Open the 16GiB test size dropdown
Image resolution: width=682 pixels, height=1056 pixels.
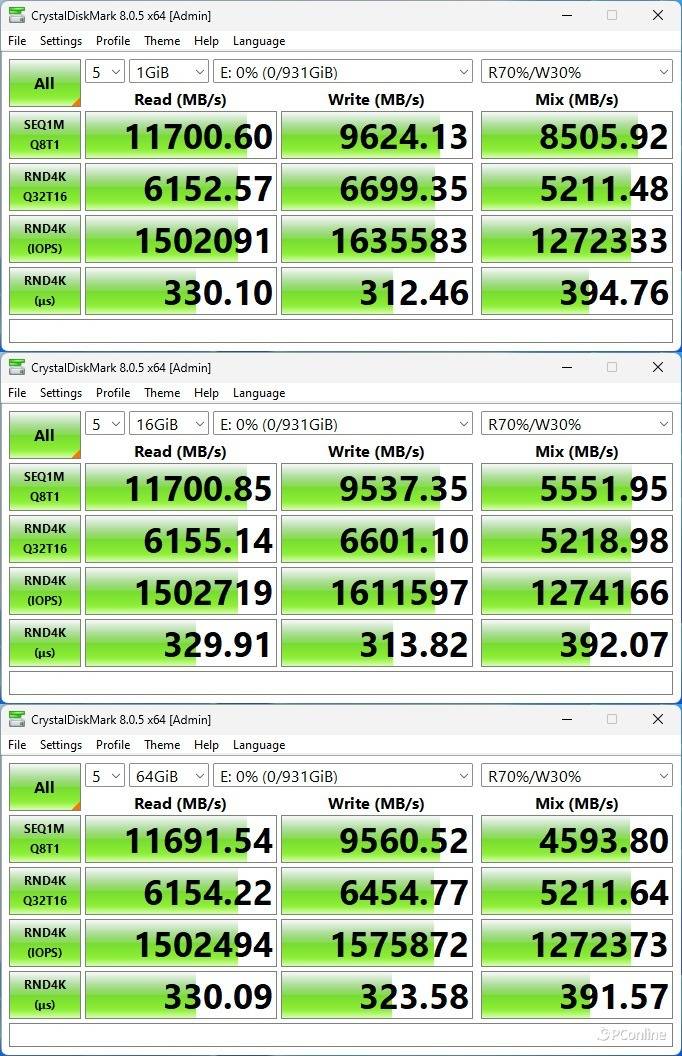pyautogui.click(x=168, y=424)
